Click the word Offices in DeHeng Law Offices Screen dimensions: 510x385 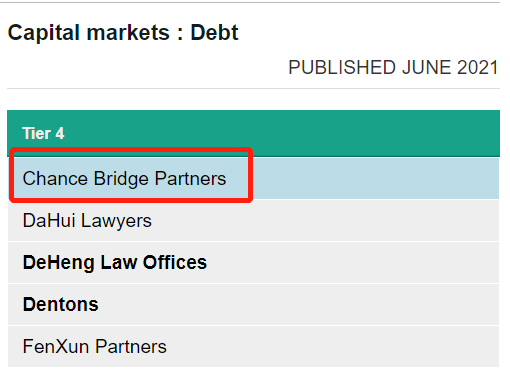click(175, 262)
